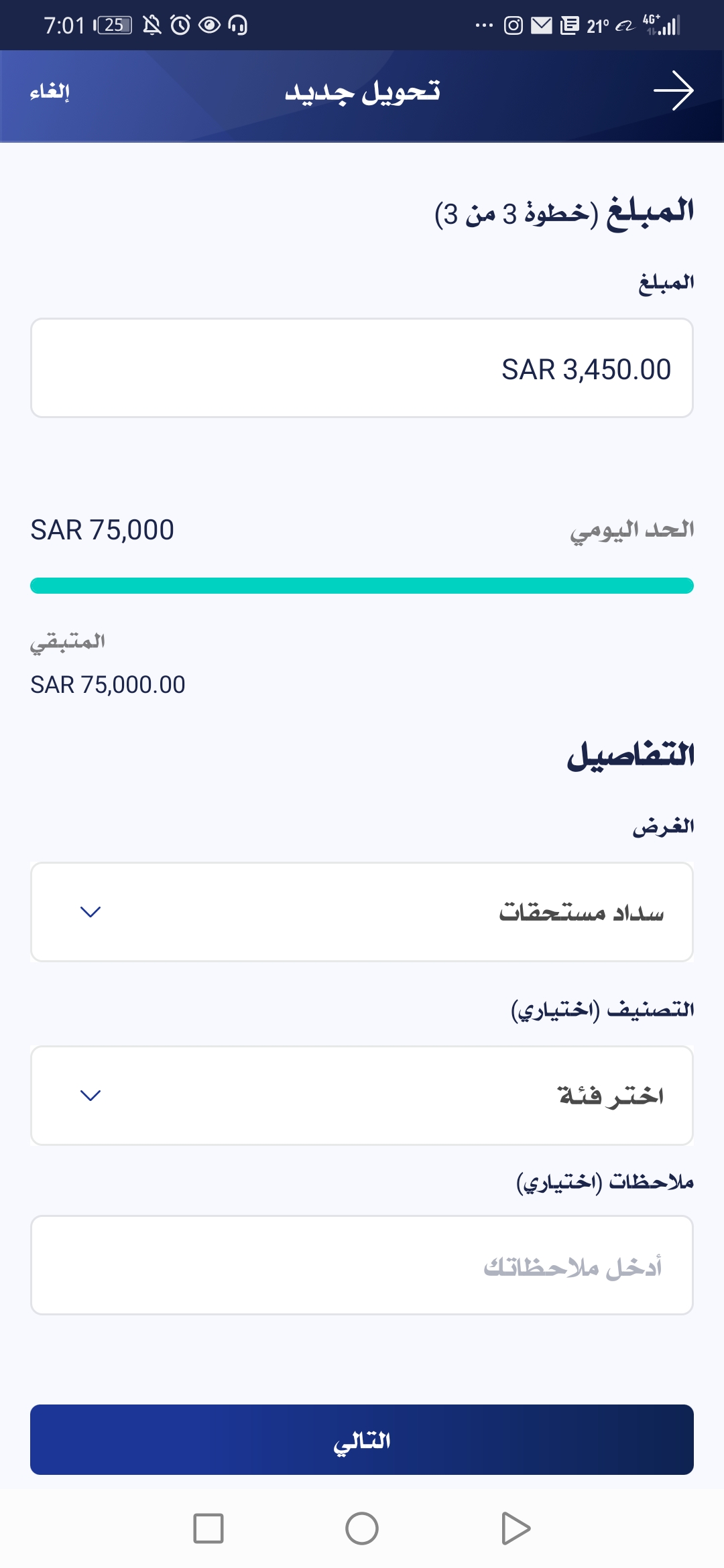This screenshot has height=1568, width=724.
Task: Focus the SAR 3,450.00 amount field
Action: coord(362,368)
